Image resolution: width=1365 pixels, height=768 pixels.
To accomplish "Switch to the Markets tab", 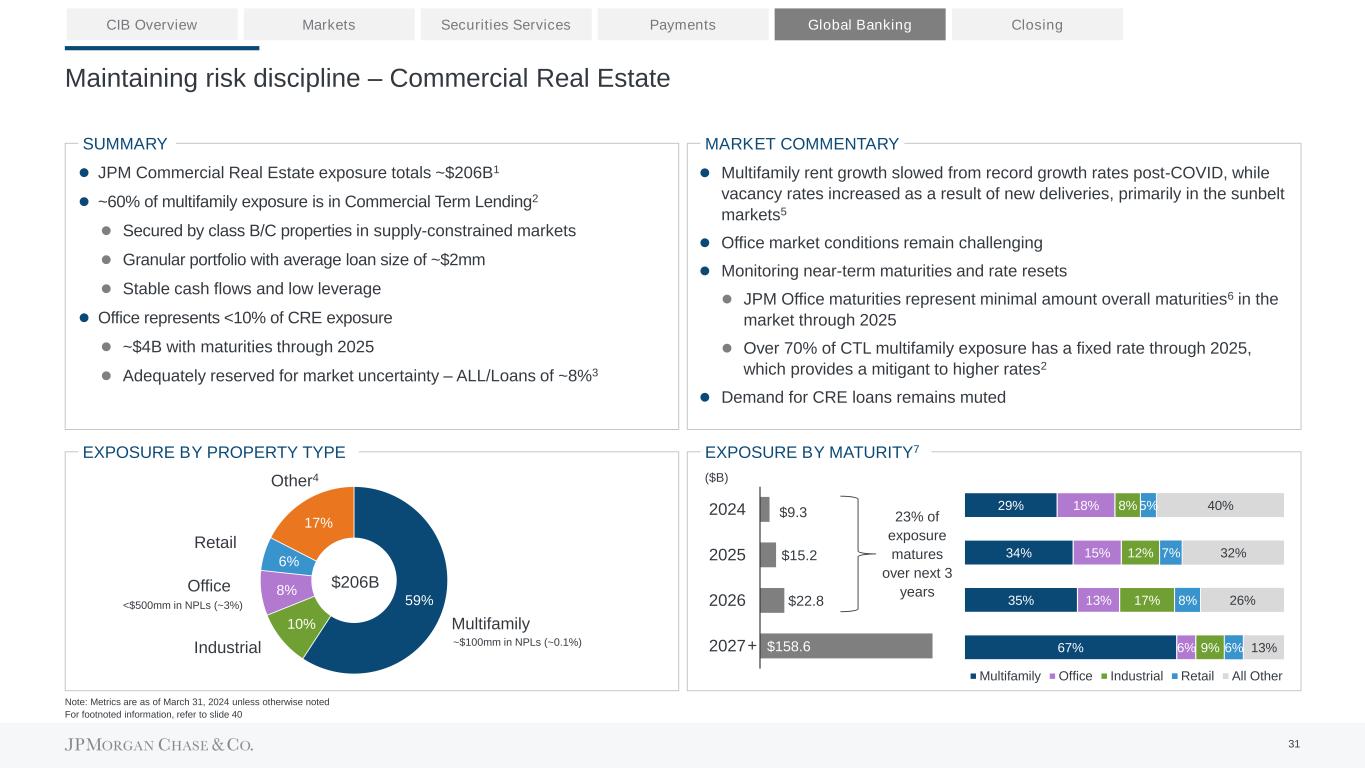I will (x=329, y=24).
